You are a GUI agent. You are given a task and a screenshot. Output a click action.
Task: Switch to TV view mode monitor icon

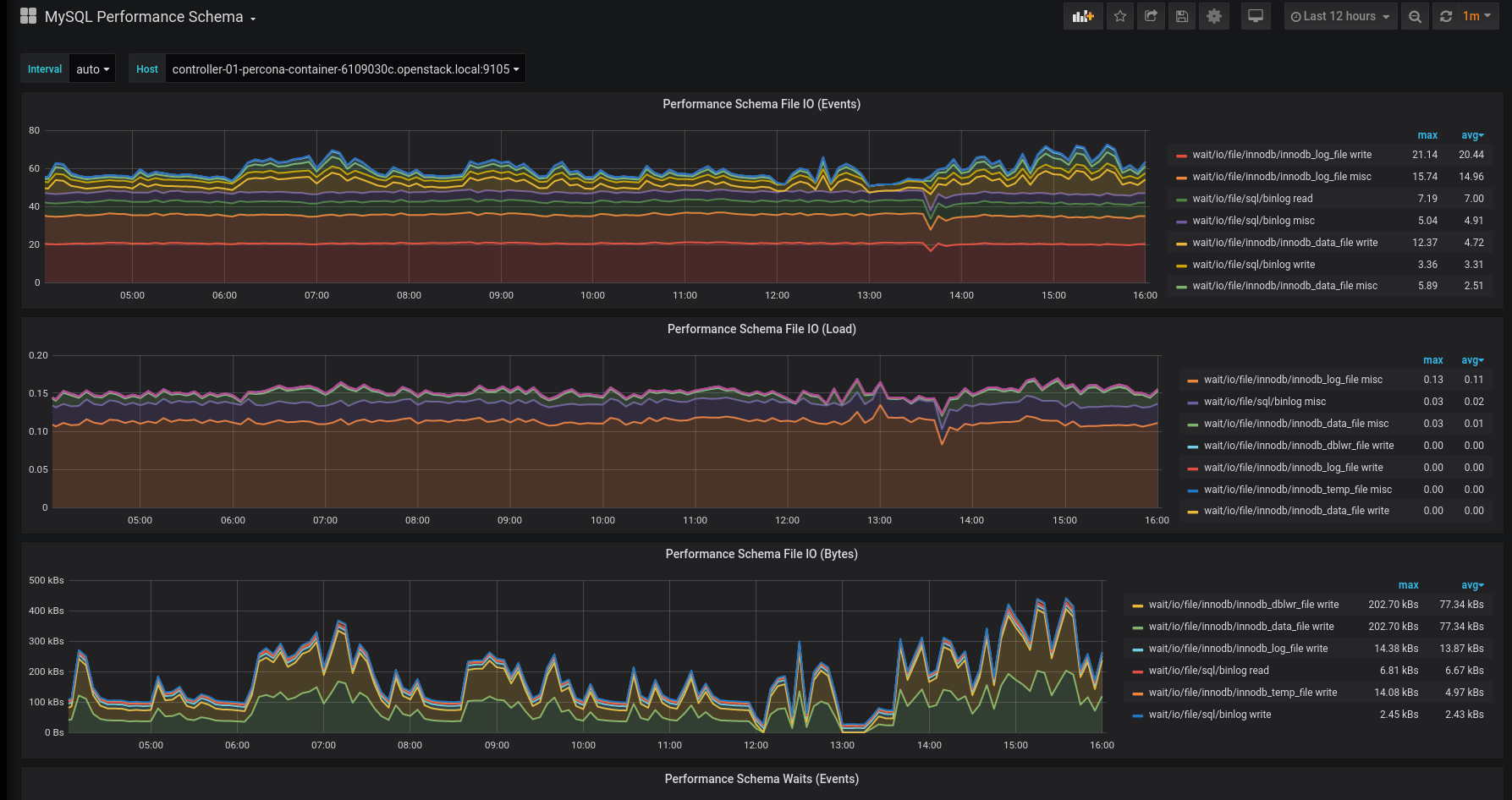coord(1256,16)
